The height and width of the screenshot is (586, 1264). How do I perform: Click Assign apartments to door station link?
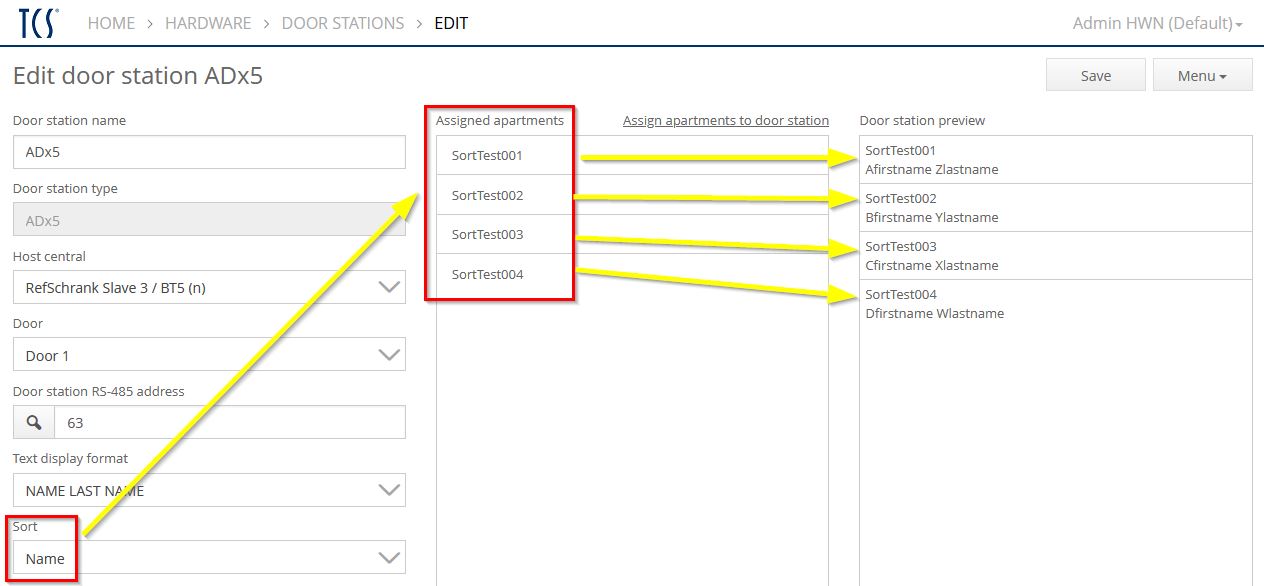click(x=725, y=121)
